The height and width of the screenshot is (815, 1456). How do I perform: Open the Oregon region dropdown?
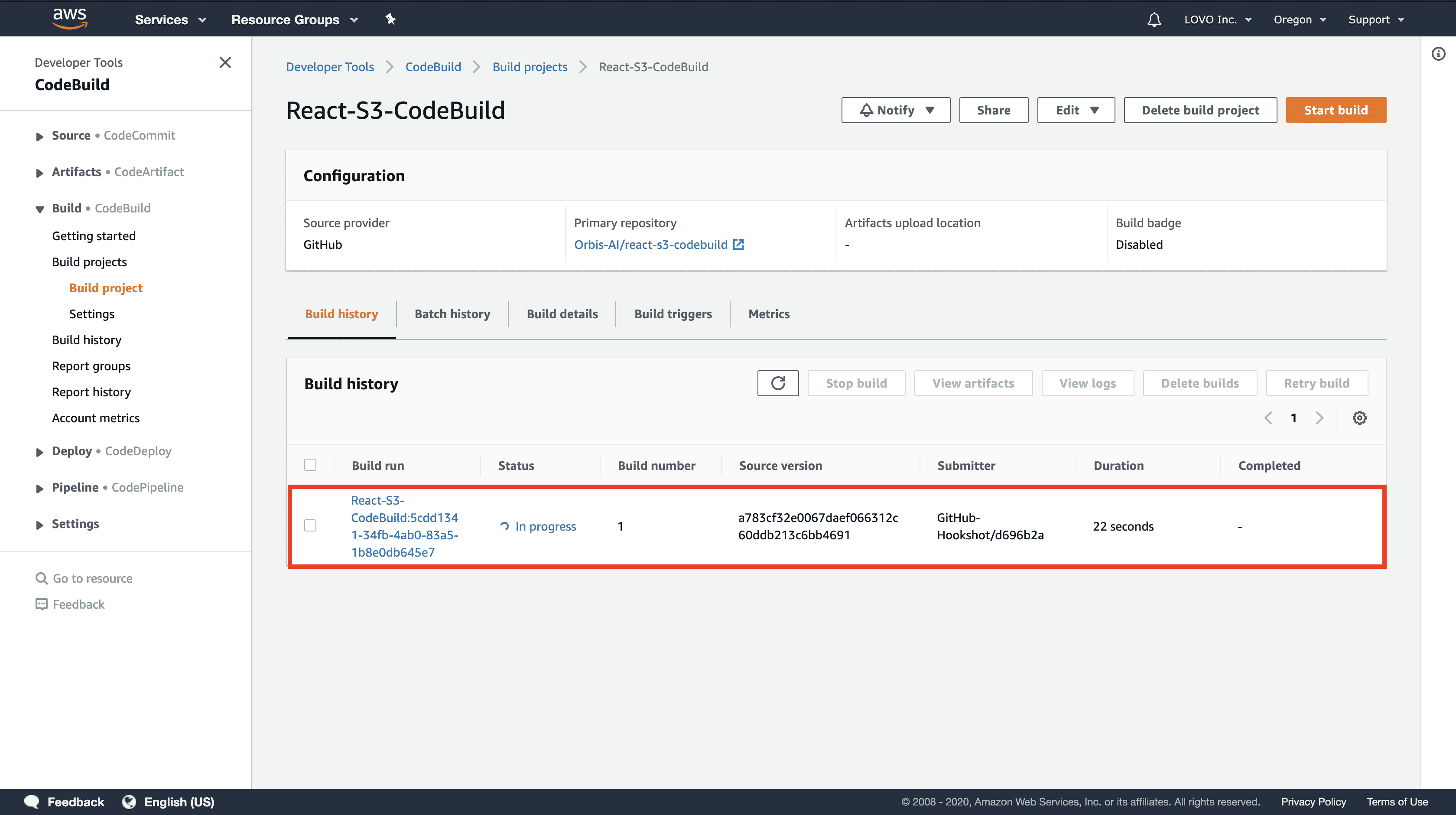(1300, 20)
